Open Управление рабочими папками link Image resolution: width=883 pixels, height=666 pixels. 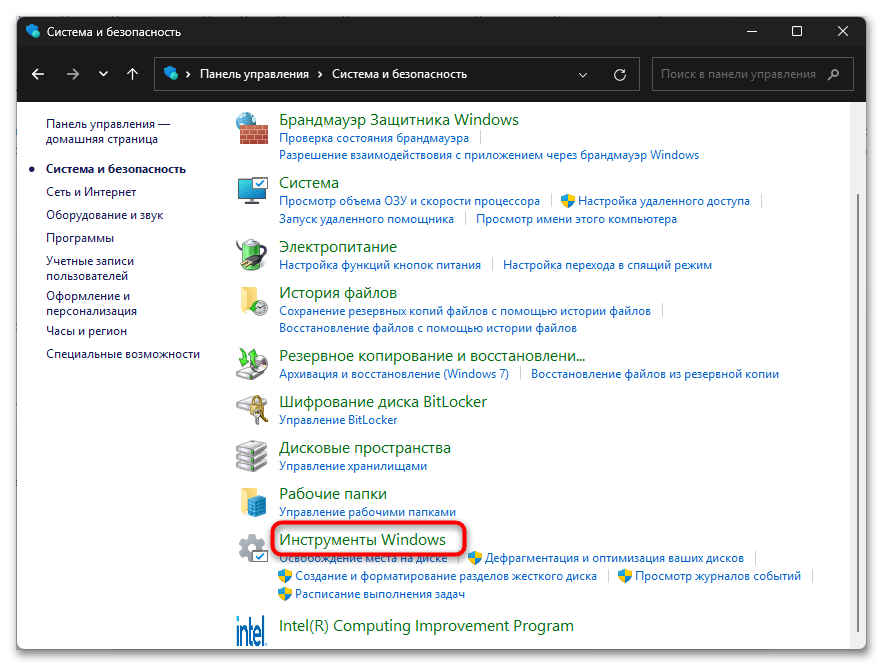click(367, 512)
